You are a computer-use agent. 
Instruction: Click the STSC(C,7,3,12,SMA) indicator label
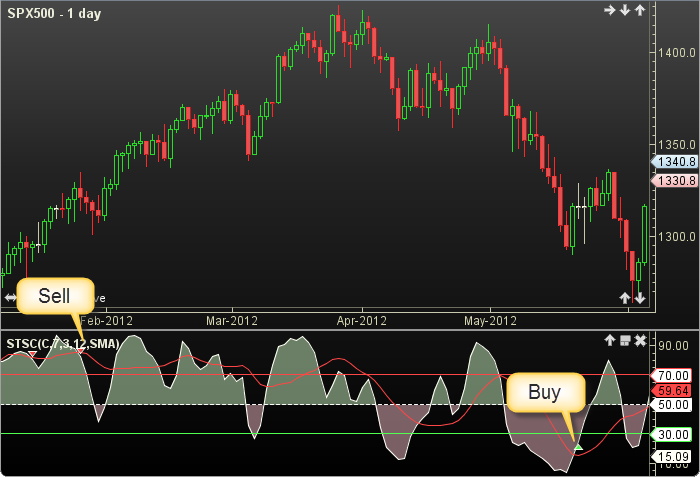pos(62,343)
